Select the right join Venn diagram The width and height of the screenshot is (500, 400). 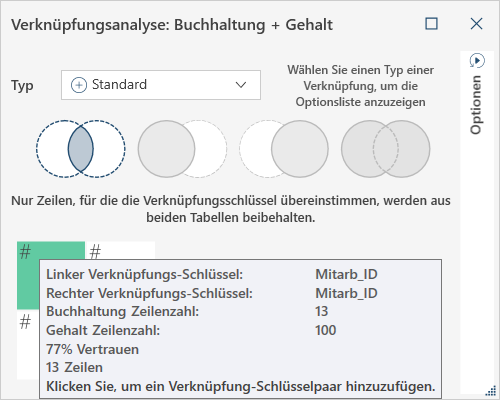(x=284, y=149)
